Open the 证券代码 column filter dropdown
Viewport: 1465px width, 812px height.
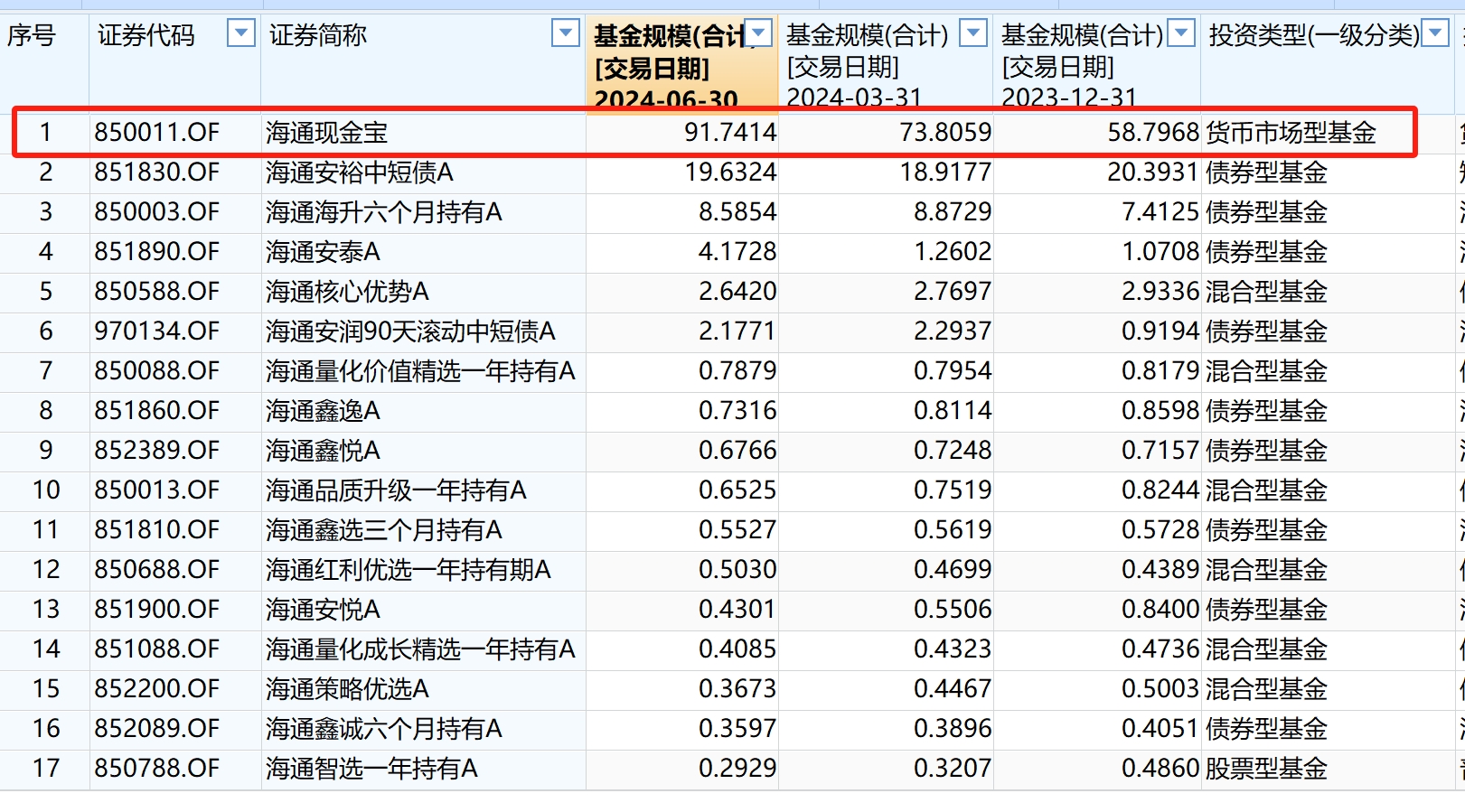[240, 34]
